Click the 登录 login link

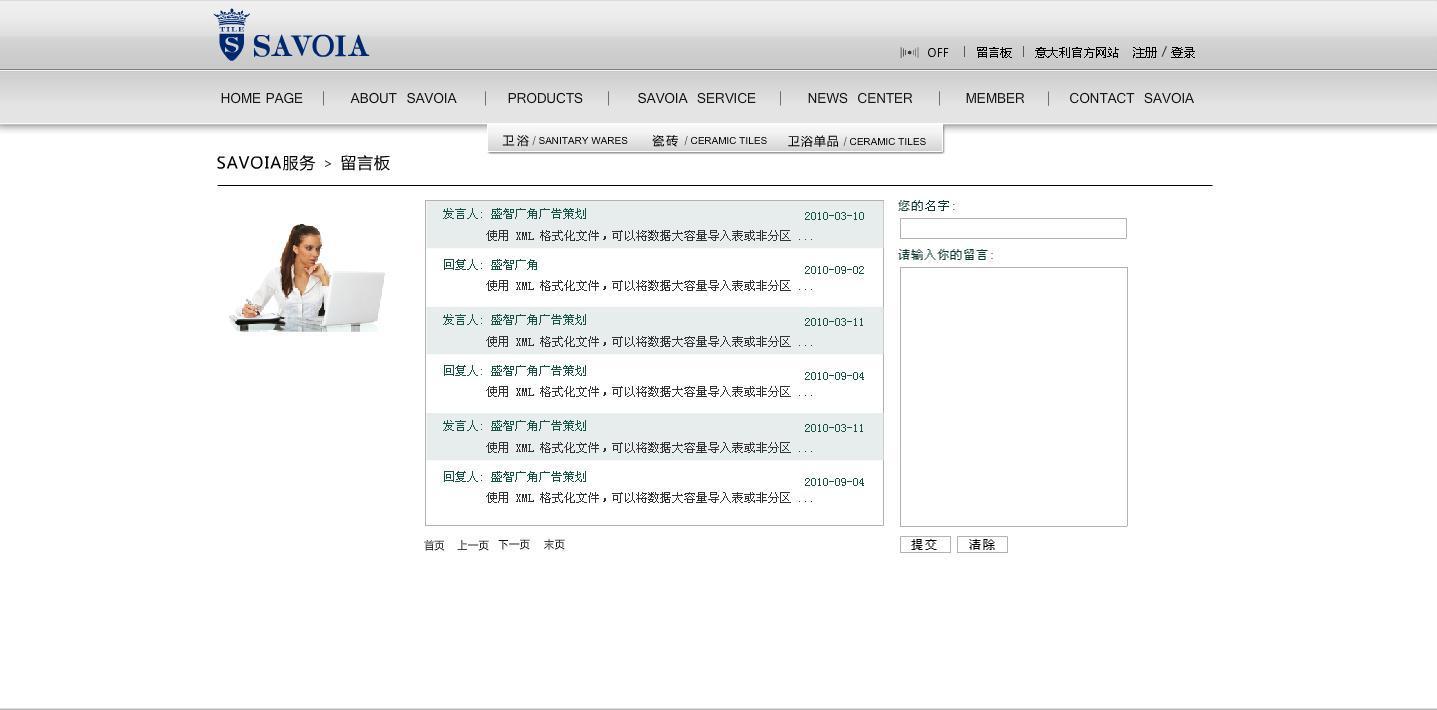click(x=1183, y=53)
